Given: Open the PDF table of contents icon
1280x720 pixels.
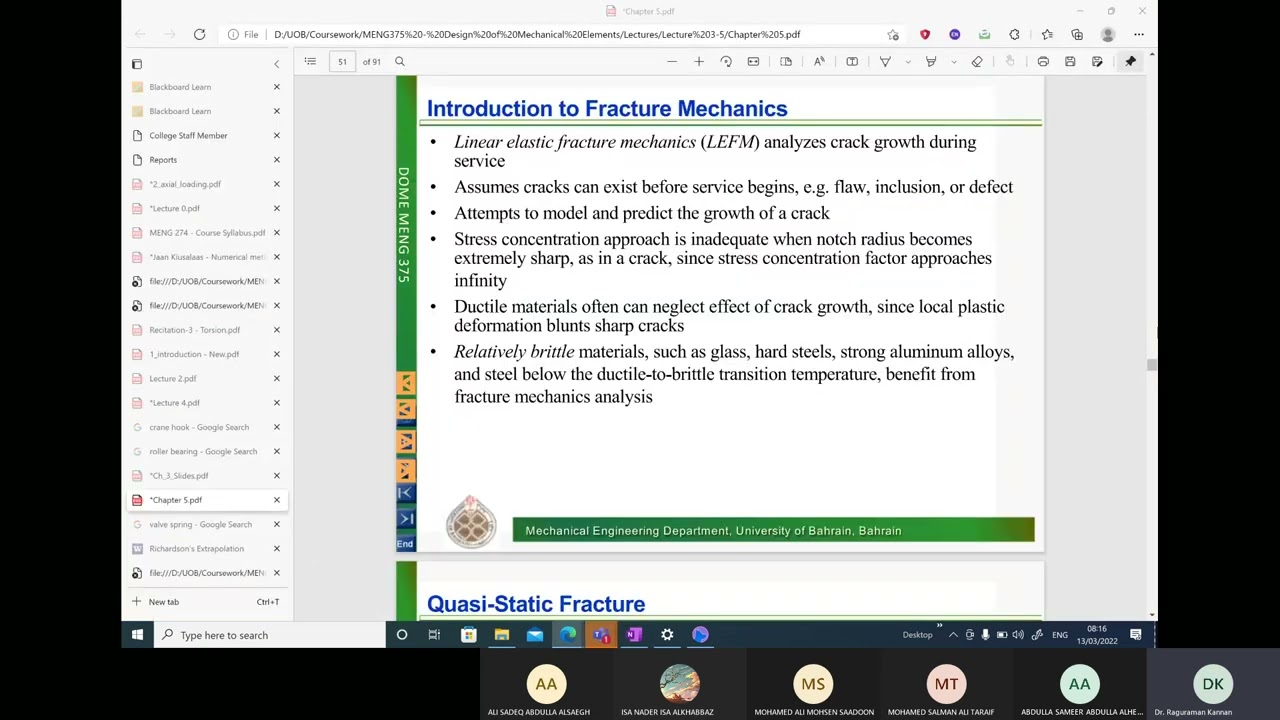Looking at the screenshot, I should [x=310, y=62].
